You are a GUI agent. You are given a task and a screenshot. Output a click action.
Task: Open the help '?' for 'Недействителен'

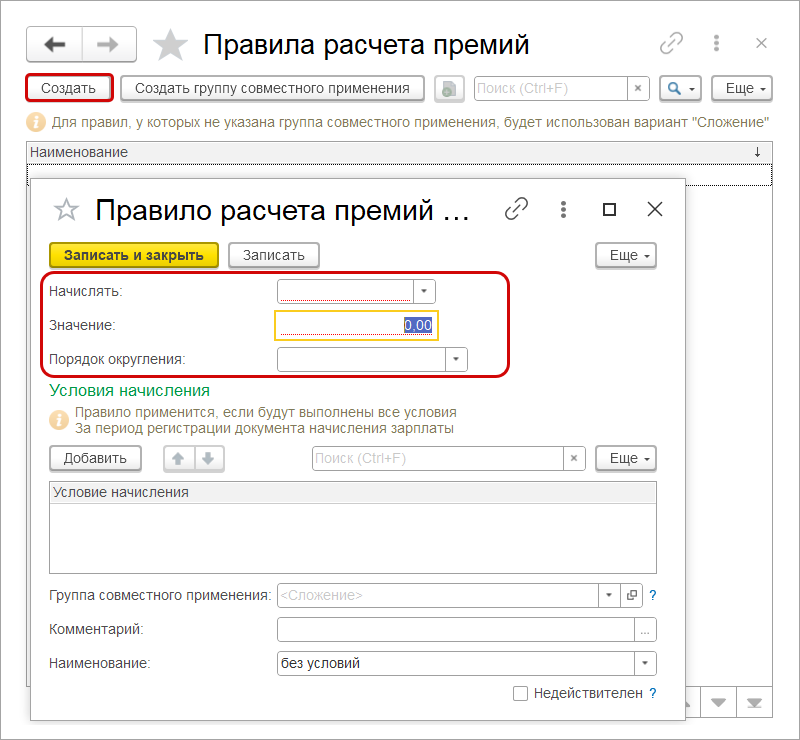tap(653, 693)
